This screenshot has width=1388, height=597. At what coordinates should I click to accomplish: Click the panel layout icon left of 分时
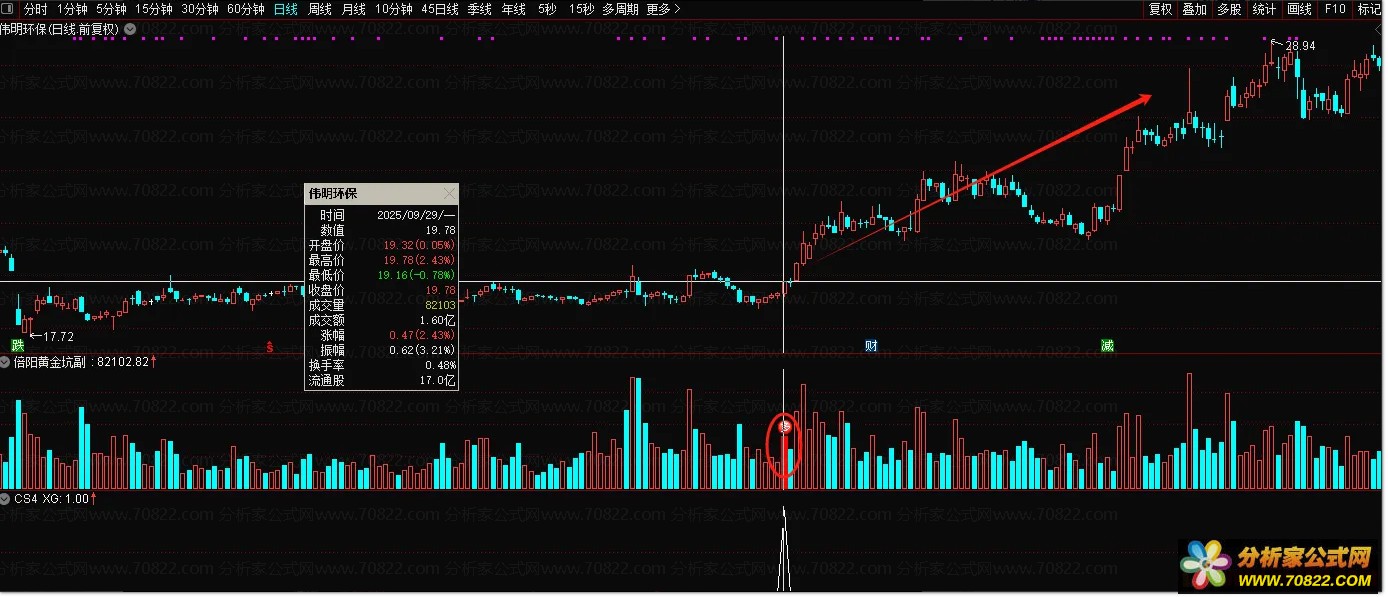pos(8,9)
